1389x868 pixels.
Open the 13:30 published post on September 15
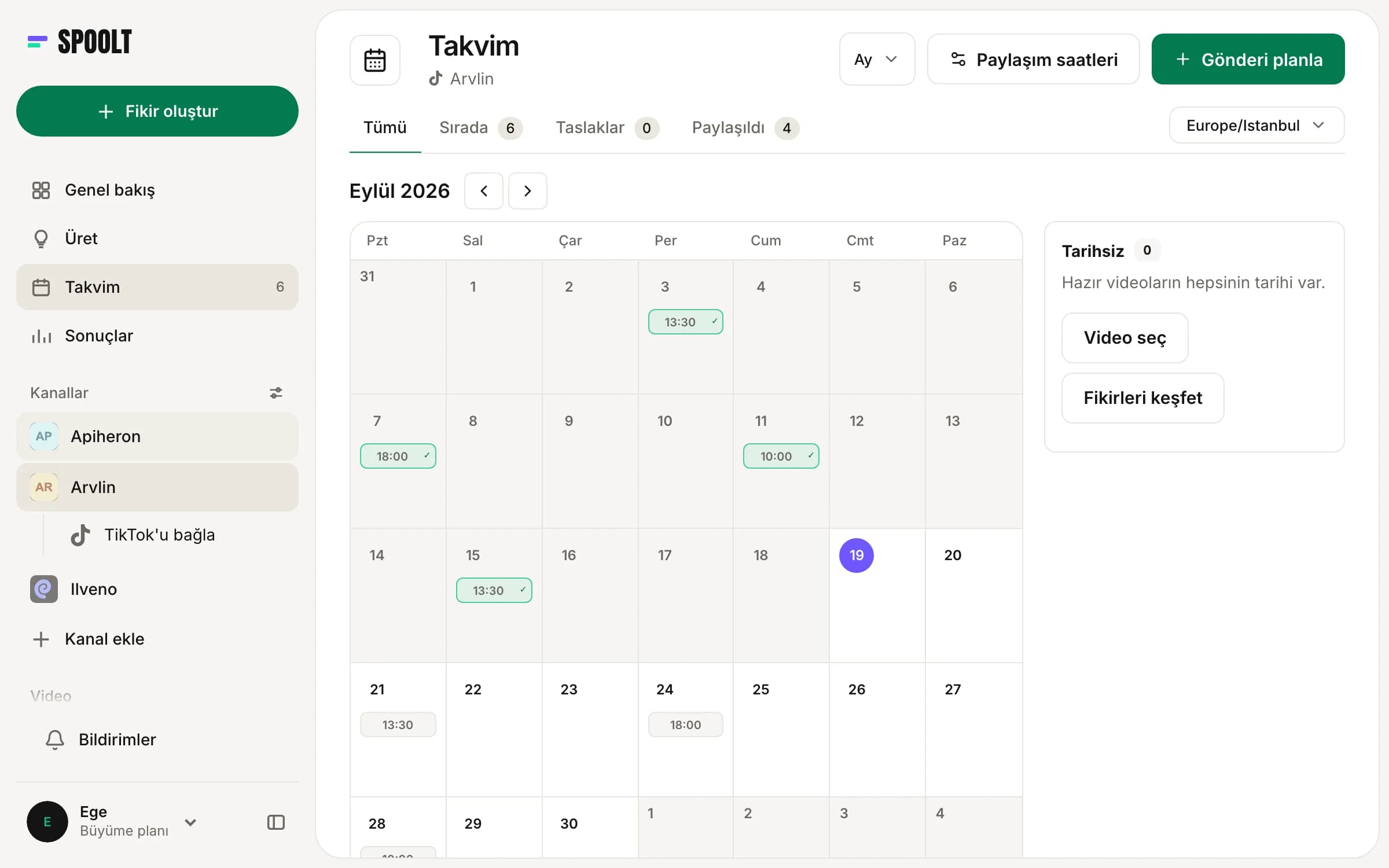click(494, 591)
